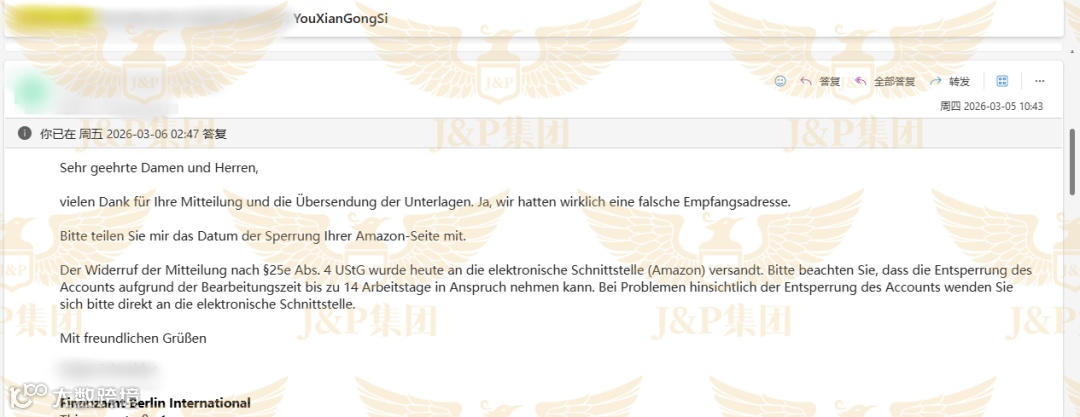Click the received date 周四 2026-03-05 10:43

click(992, 107)
